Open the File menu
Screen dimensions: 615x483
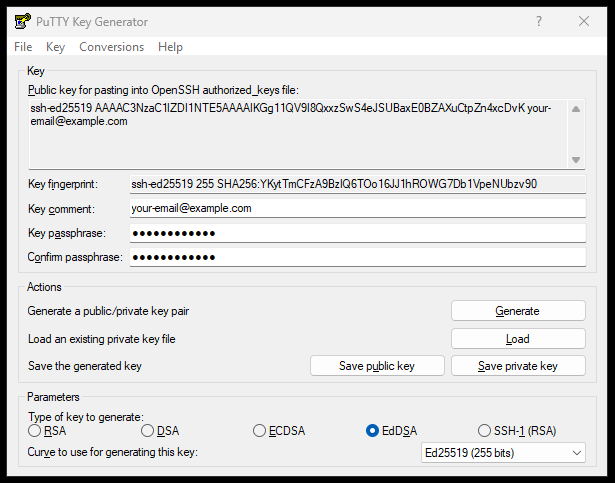tap(23, 47)
